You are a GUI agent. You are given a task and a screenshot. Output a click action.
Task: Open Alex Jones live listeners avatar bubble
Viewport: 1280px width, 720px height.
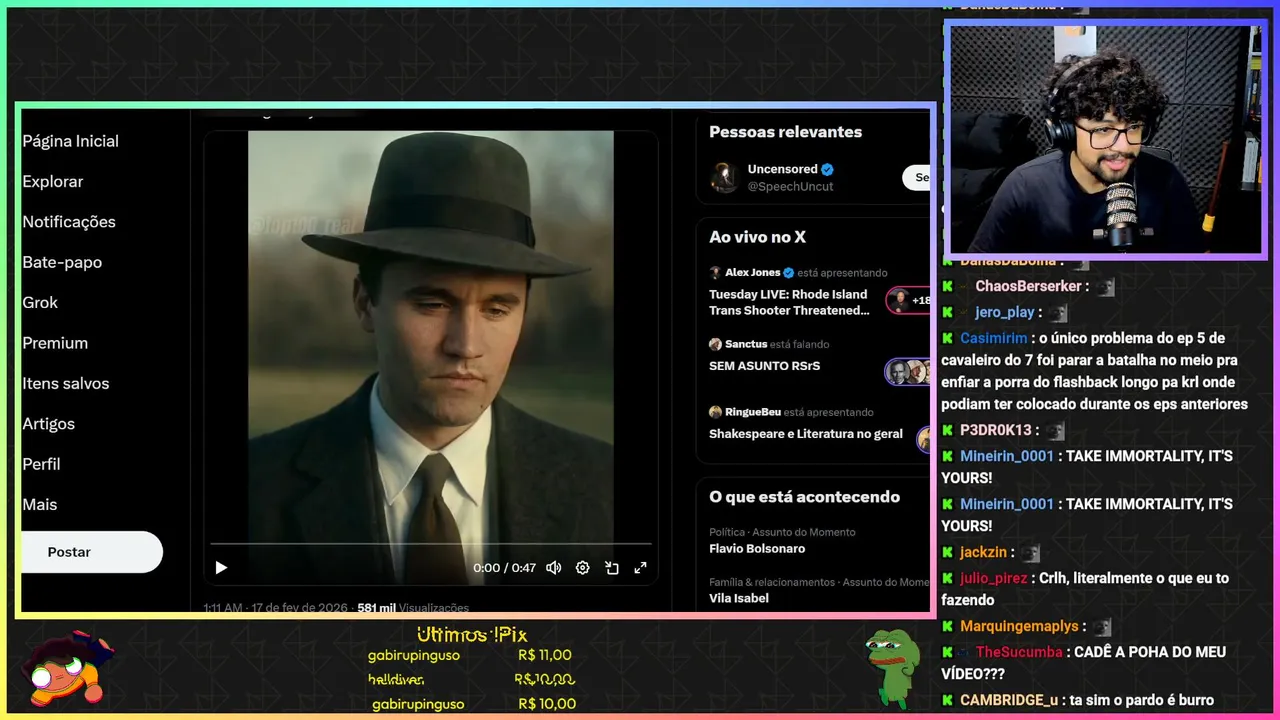pos(908,300)
